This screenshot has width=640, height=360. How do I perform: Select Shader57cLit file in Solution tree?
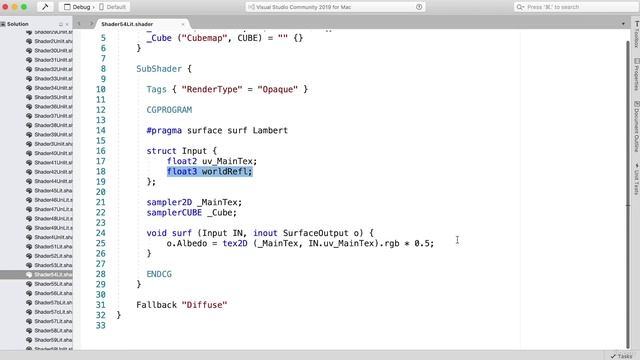[x=53, y=312]
